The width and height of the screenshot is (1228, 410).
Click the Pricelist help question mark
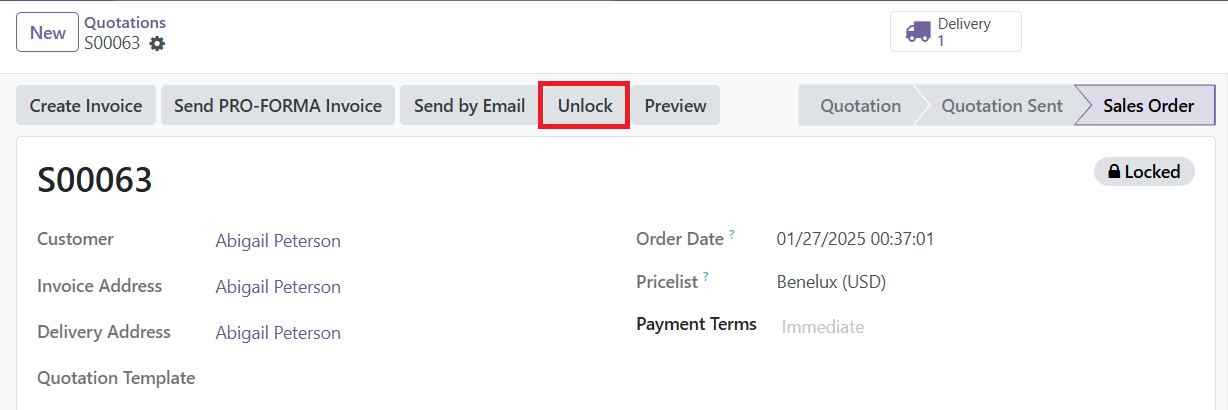coord(705,277)
